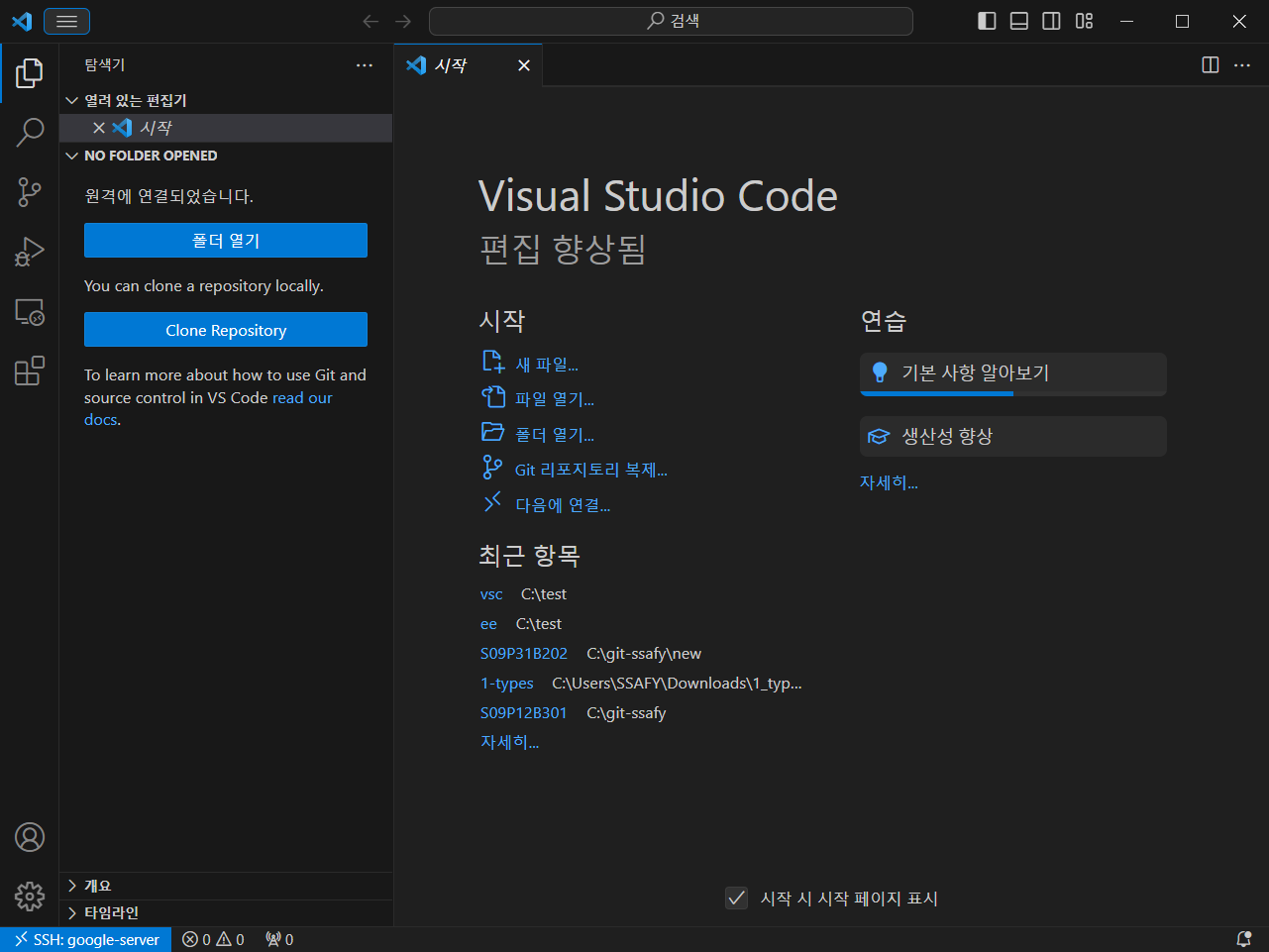Open the 탐색기 panel more actions ellipsis

click(x=365, y=65)
